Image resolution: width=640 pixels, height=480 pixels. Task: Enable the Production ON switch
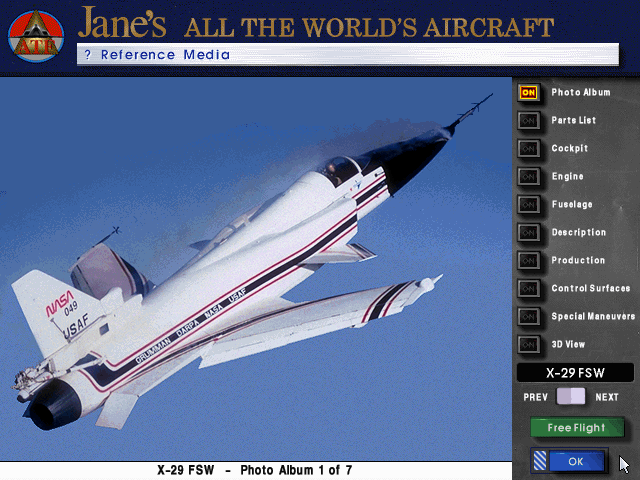(x=529, y=260)
